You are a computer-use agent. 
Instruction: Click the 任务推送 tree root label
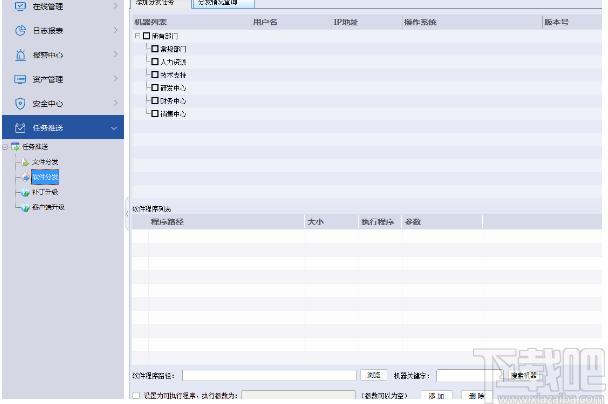[x=35, y=147]
